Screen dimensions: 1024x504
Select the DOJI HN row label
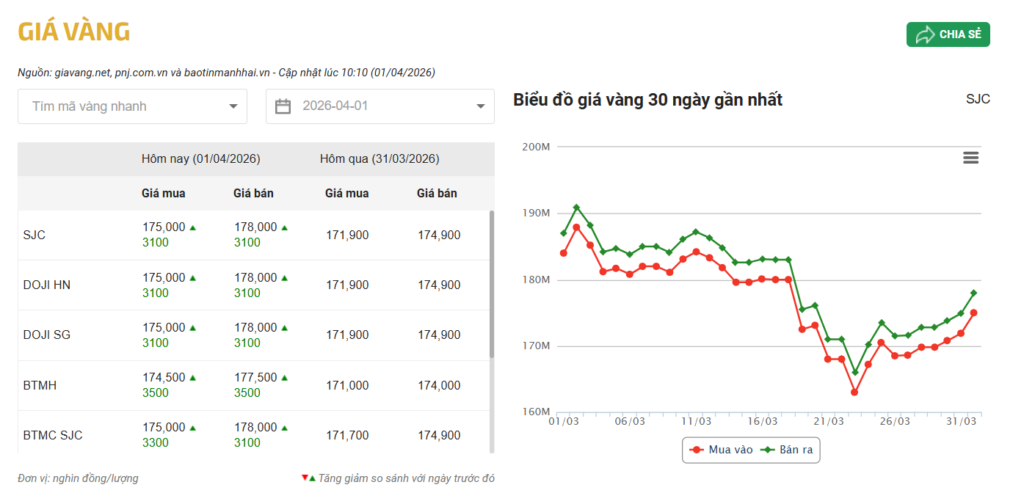[46, 285]
